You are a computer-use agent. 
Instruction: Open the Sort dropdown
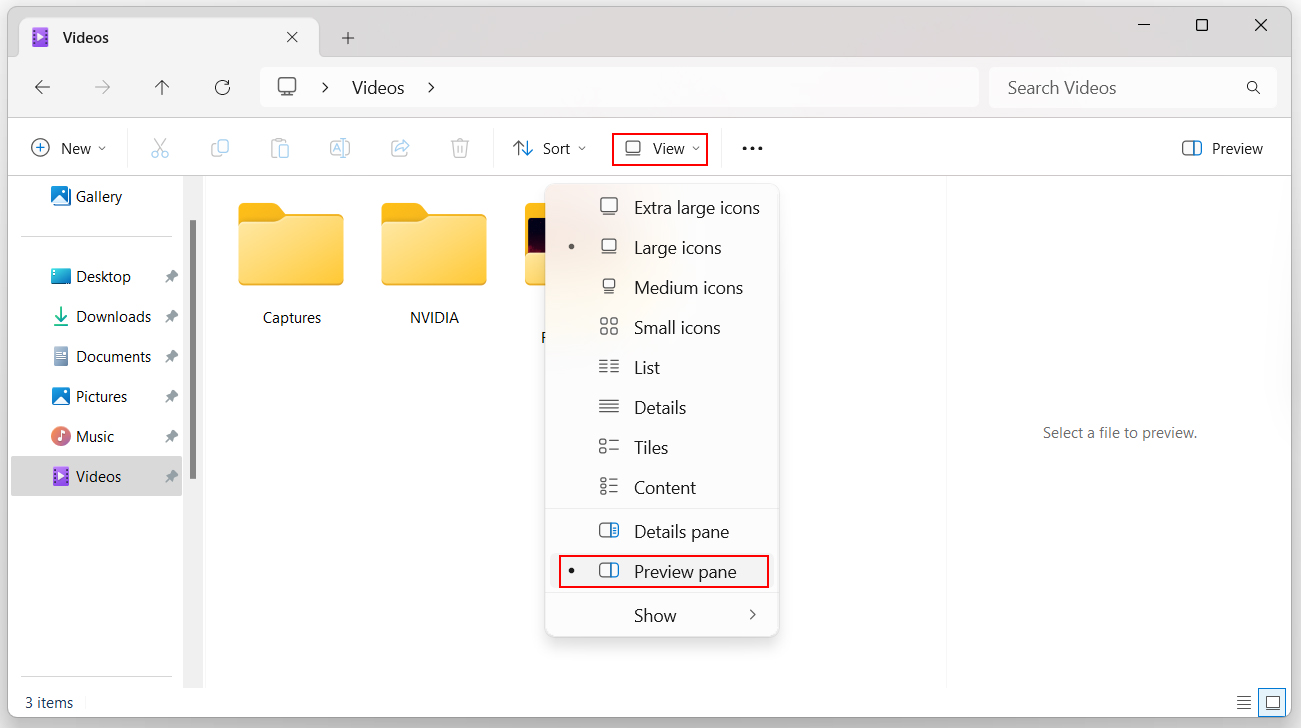548,147
